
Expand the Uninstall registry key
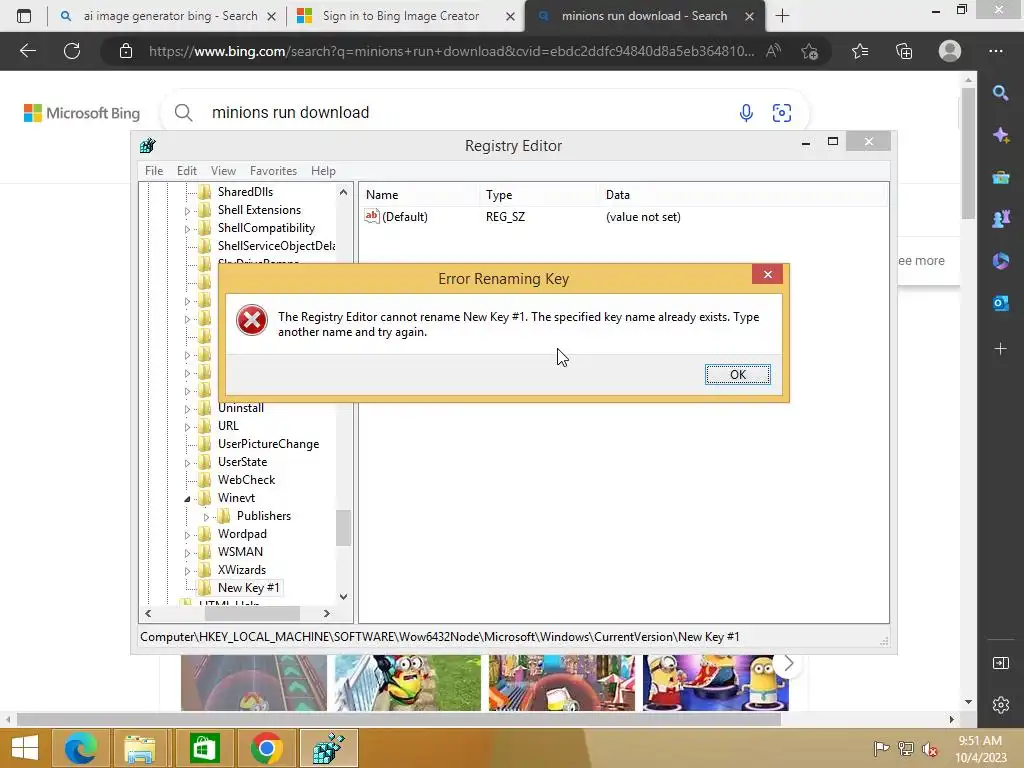coord(187,409)
